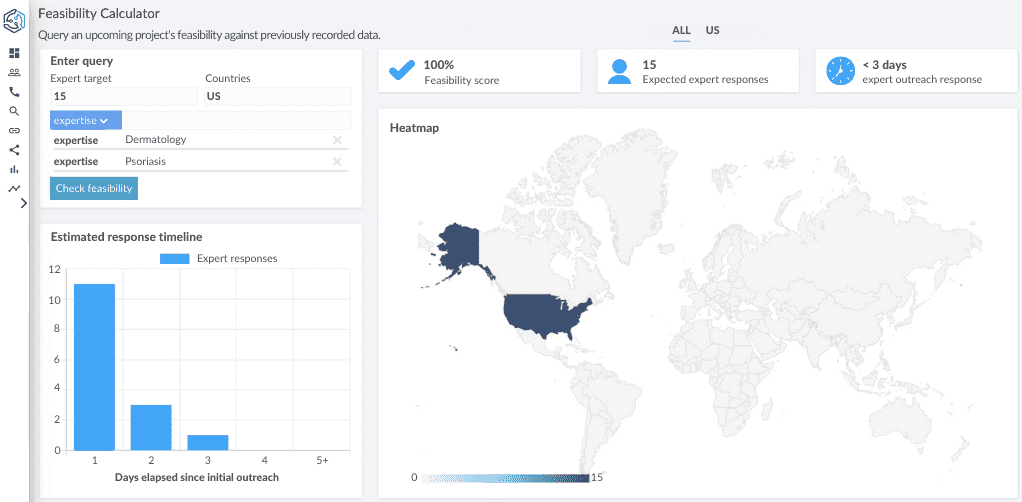Click the app logo at top left
Image resolution: width=1022 pixels, height=502 pixels.
14,21
